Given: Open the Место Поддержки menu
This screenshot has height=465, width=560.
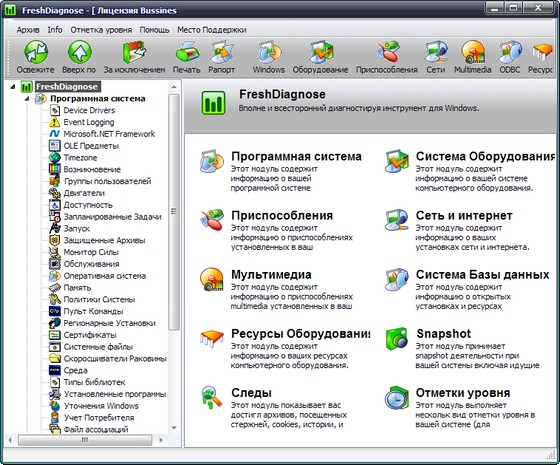Looking at the screenshot, I should (x=212, y=30).
